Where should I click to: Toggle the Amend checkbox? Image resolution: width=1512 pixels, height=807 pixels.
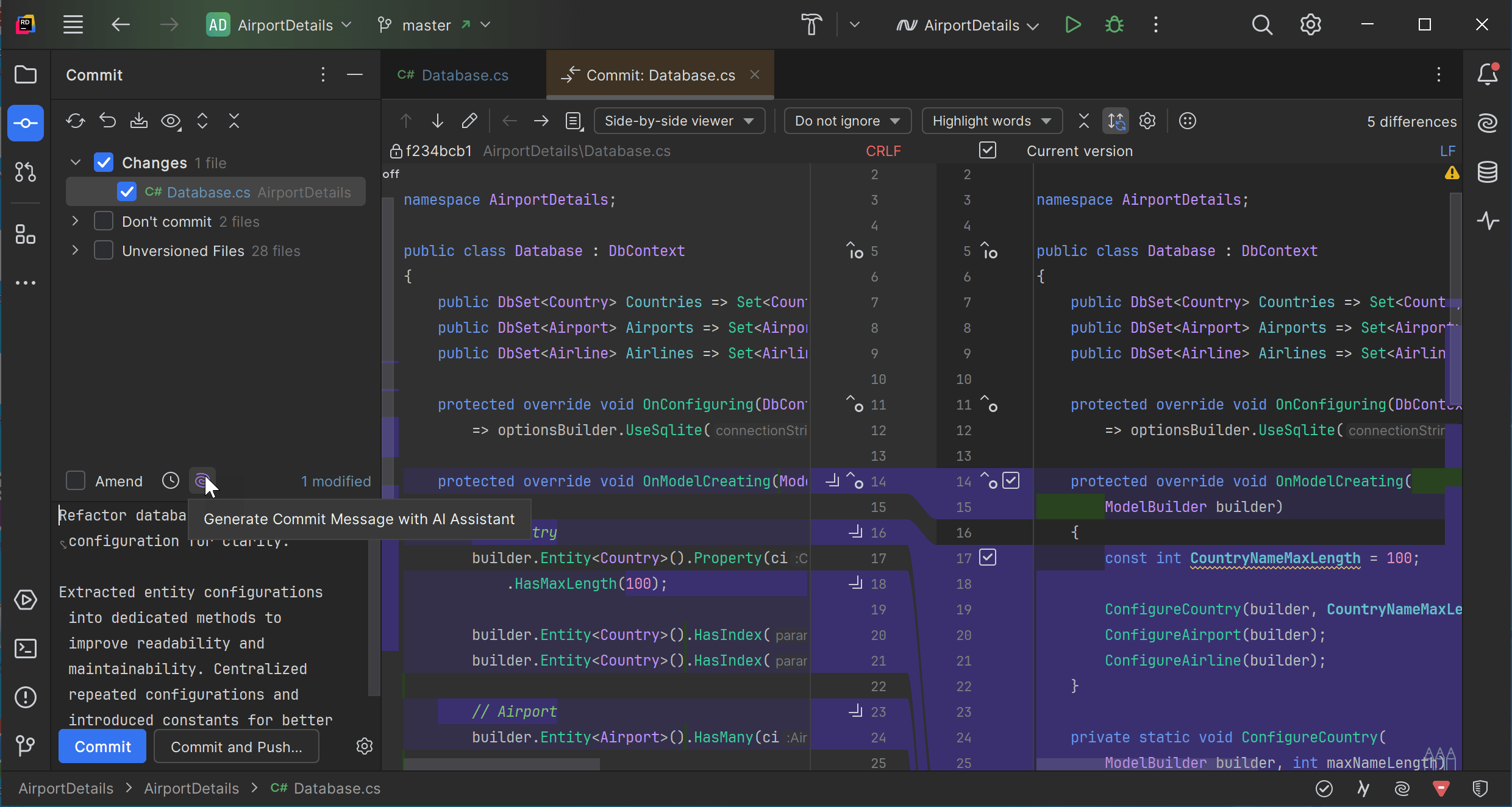click(76, 481)
